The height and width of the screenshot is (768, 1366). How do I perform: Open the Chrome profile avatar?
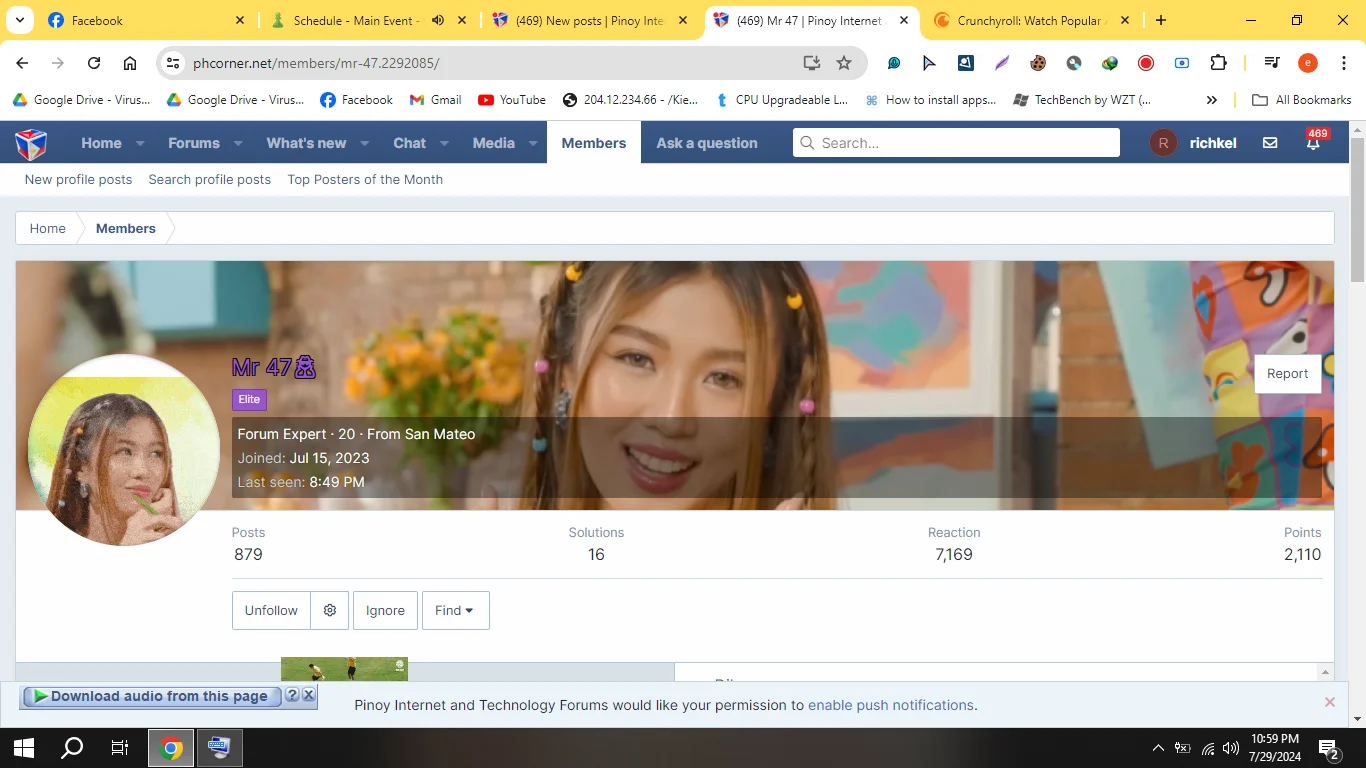[1308, 63]
